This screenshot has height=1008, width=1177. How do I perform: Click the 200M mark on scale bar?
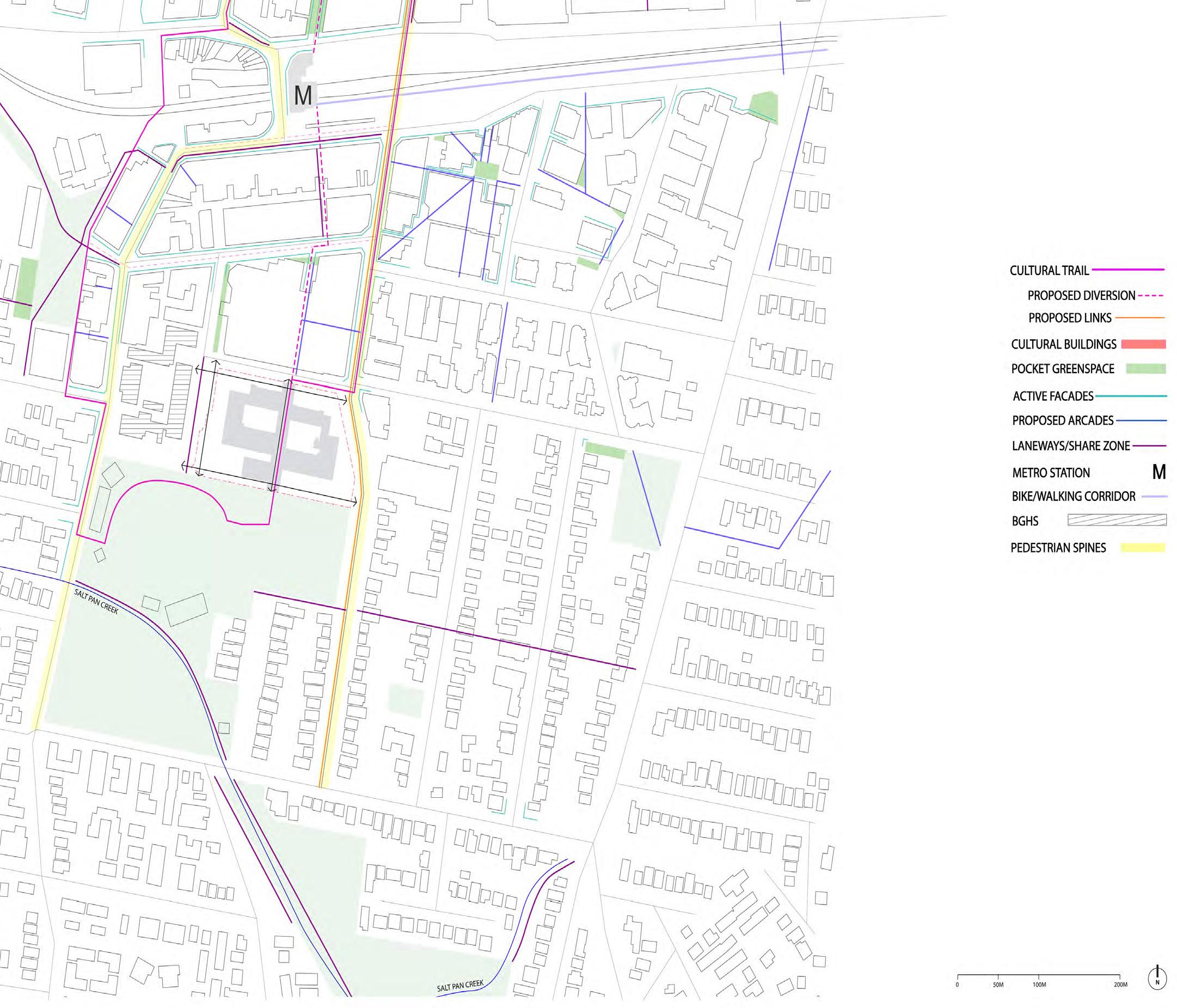tap(1120, 985)
